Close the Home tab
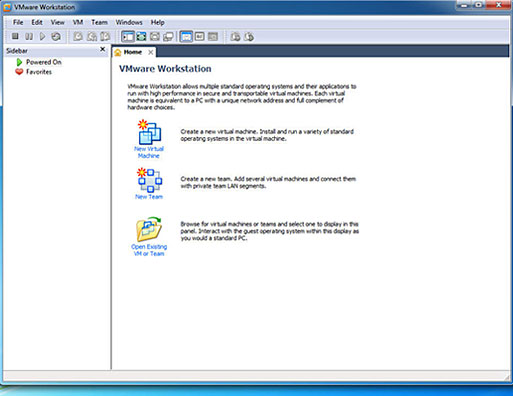Image resolution: width=513 pixels, height=396 pixels. pos(151,52)
